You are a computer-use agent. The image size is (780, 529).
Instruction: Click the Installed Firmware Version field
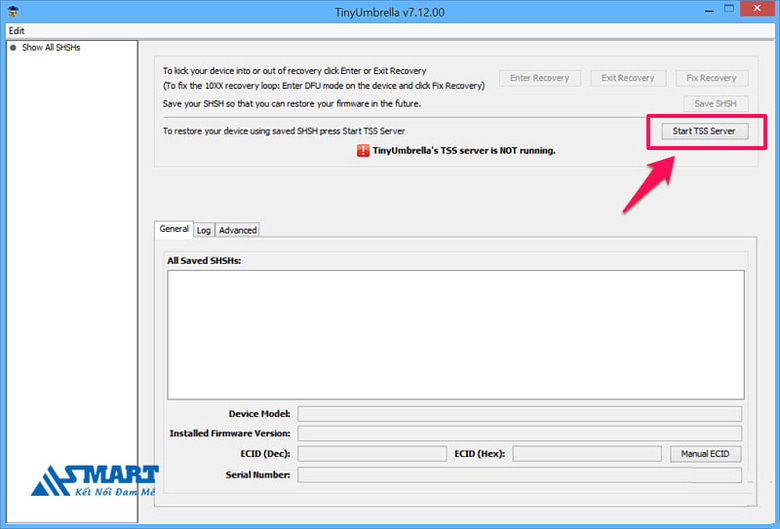(519, 434)
